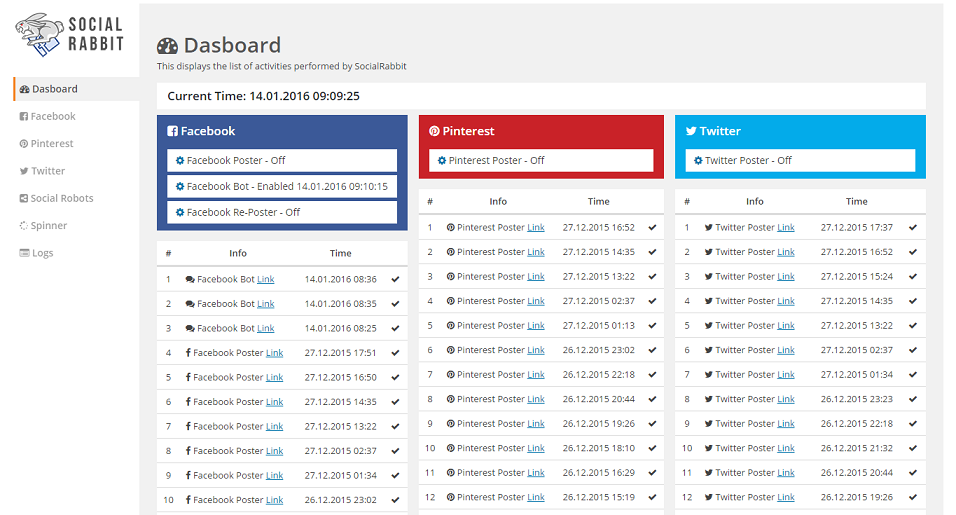
Task: Click the Pinterest icon in the red panel header
Action: coord(434,131)
